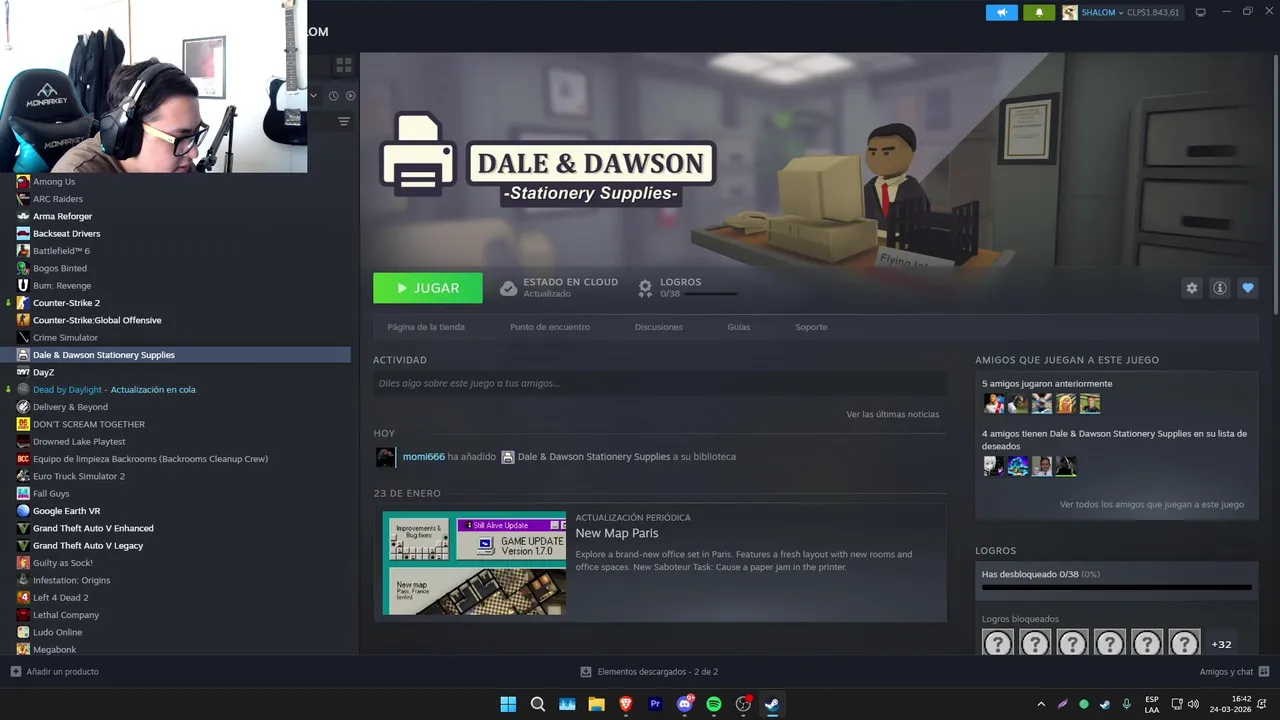Open Elementos descargados downloads status
The width and height of the screenshot is (1280, 720).
pyautogui.click(x=650, y=672)
